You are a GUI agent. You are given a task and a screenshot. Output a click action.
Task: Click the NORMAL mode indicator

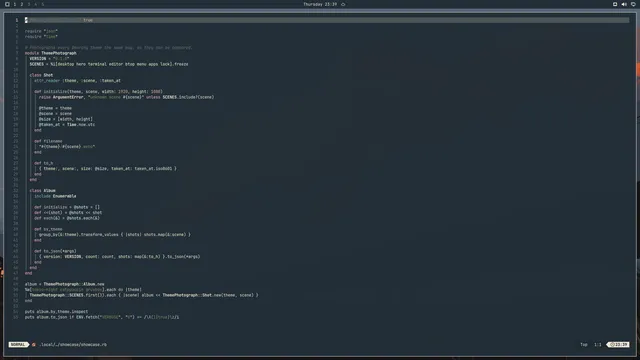click(x=18, y=344)
